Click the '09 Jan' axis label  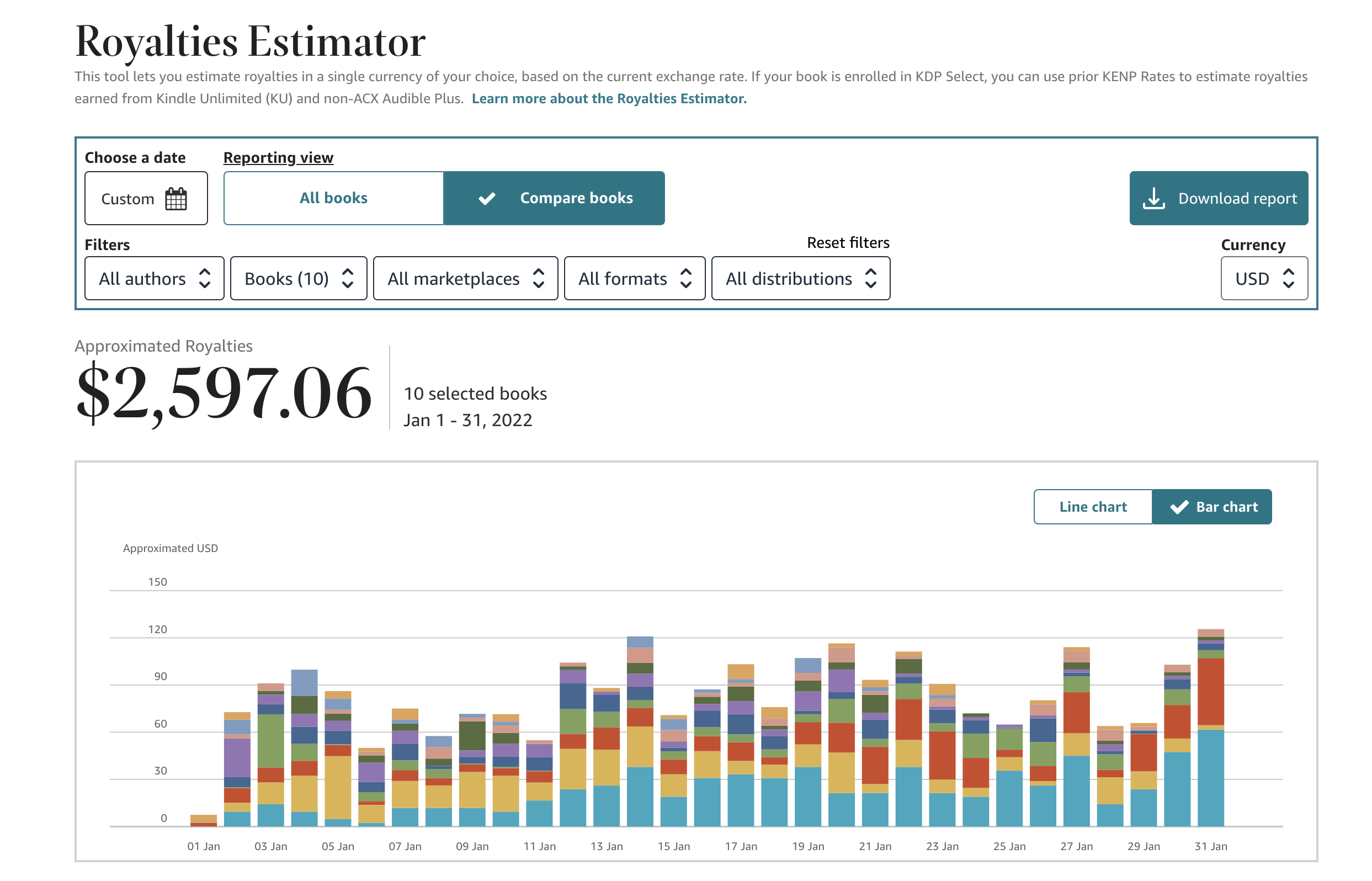point(472,847)
